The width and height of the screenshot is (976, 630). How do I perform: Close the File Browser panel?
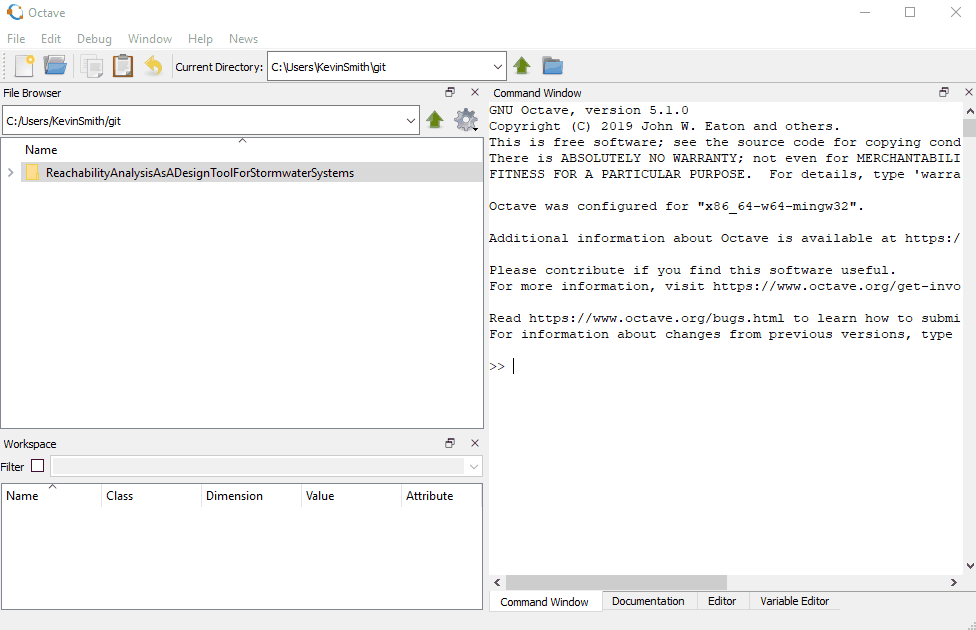475,92
